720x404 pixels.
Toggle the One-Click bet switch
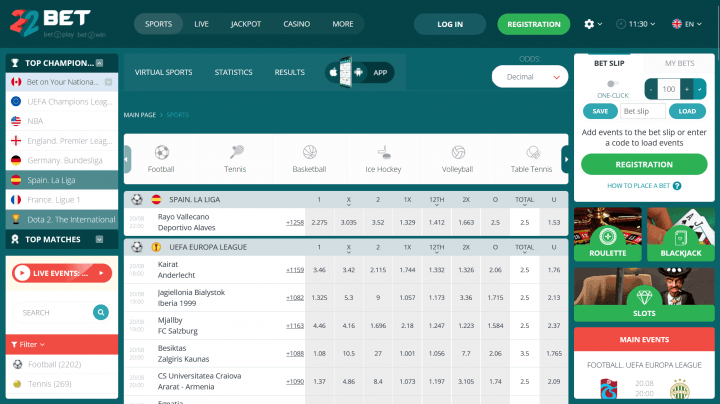click(613, 84)
